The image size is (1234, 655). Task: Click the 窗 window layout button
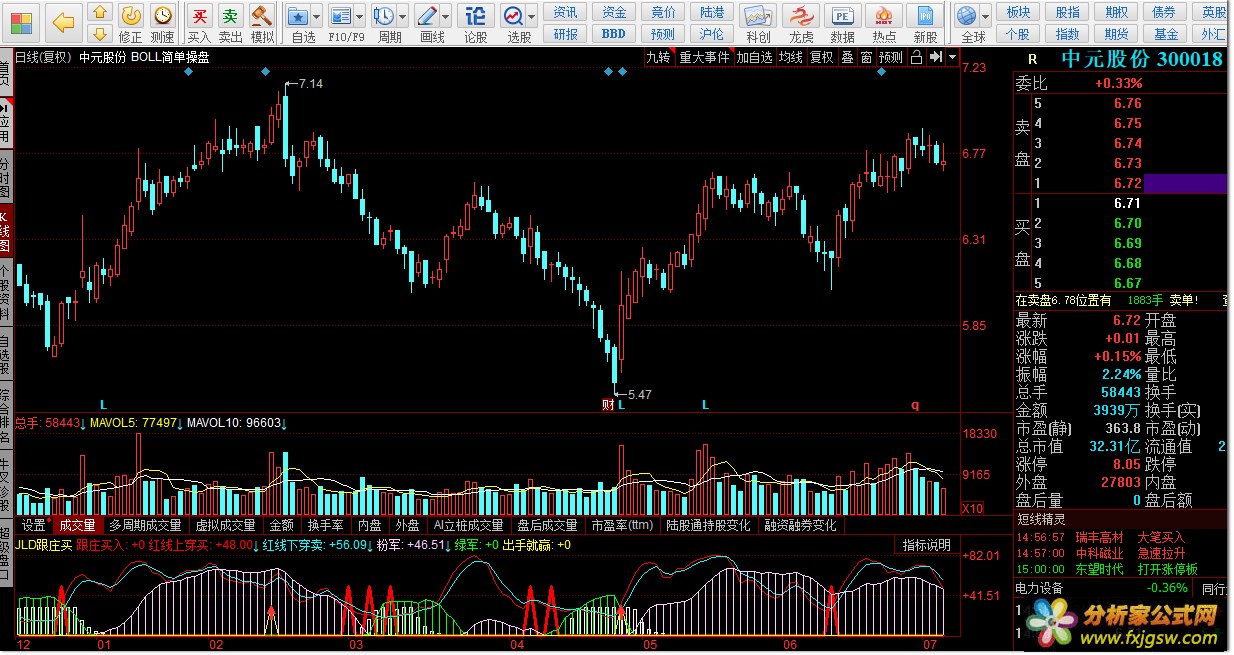click(866, 57)
